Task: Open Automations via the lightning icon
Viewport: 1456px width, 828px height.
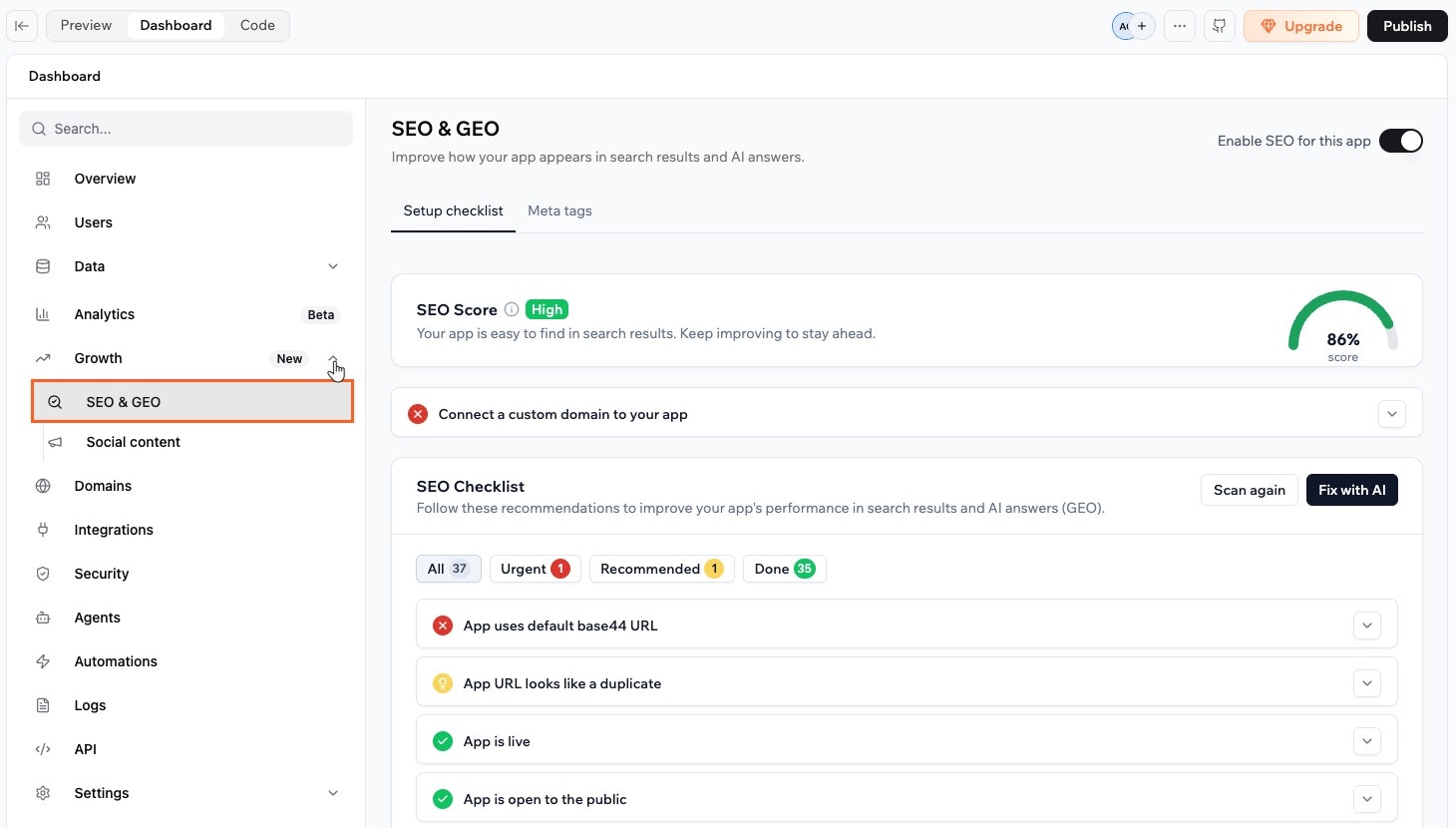Action: (x=42, y=661)
